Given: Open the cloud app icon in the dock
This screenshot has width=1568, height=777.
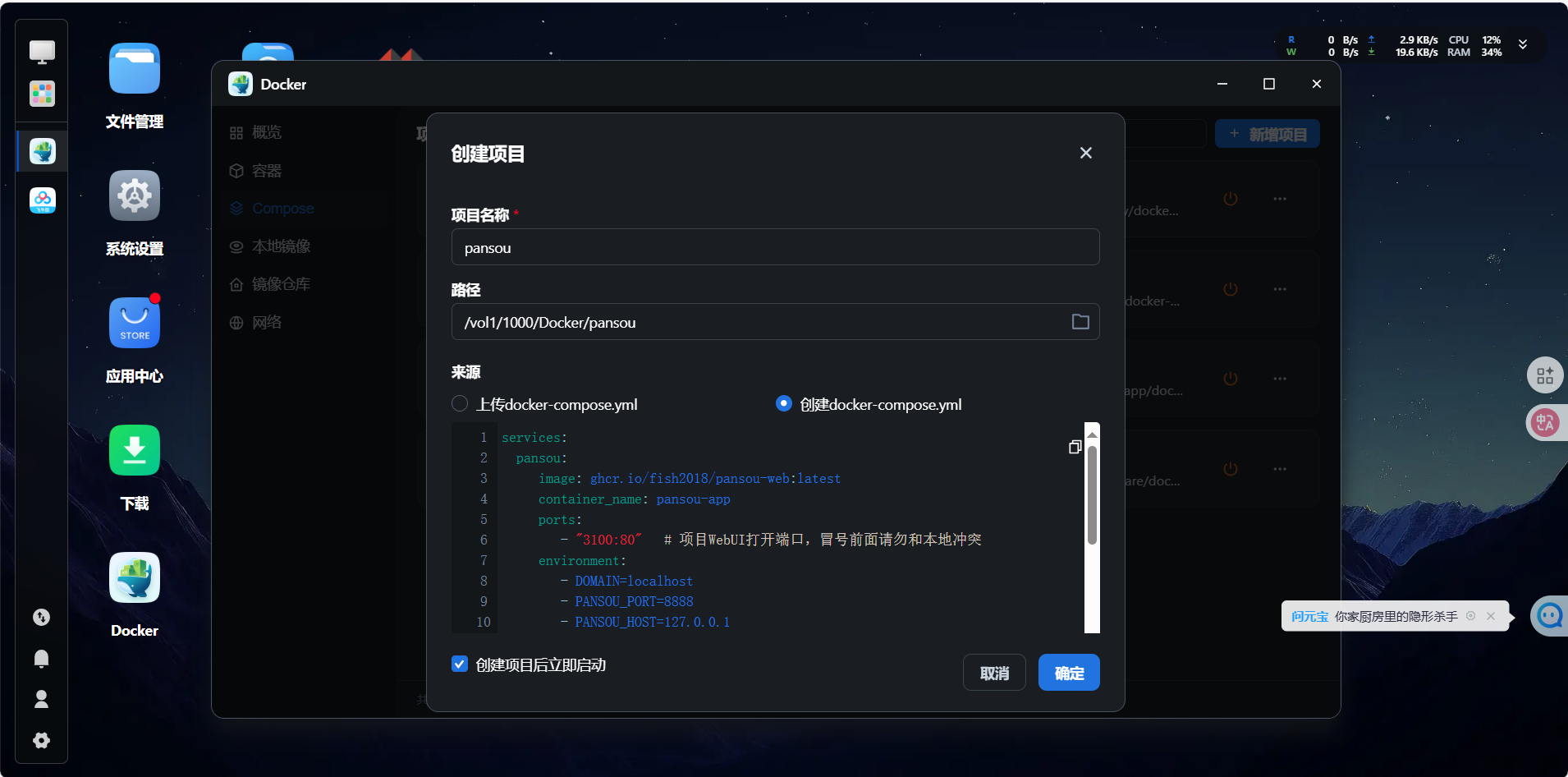Looking at the screenshot, I should coord(42,200).
